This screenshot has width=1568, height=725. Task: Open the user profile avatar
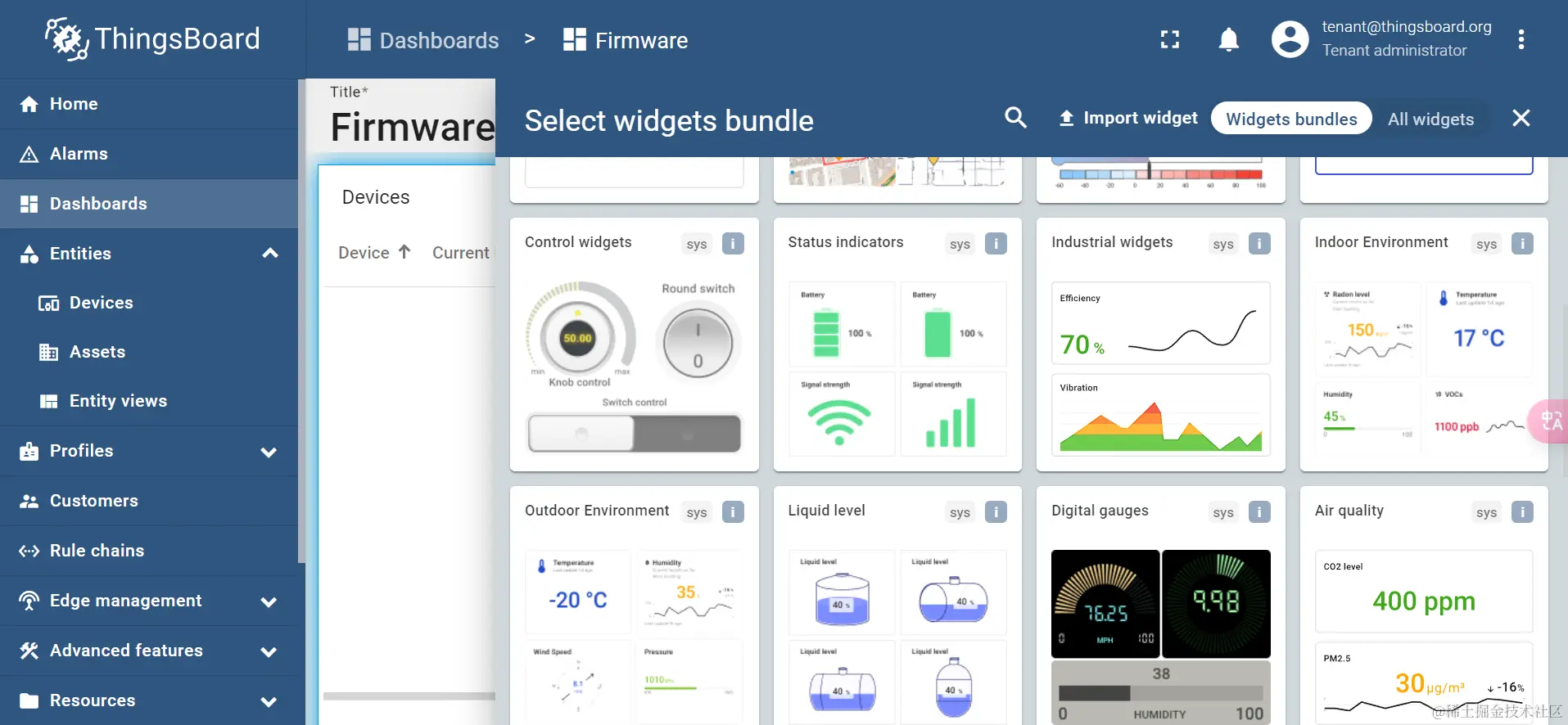(1290, 39)
